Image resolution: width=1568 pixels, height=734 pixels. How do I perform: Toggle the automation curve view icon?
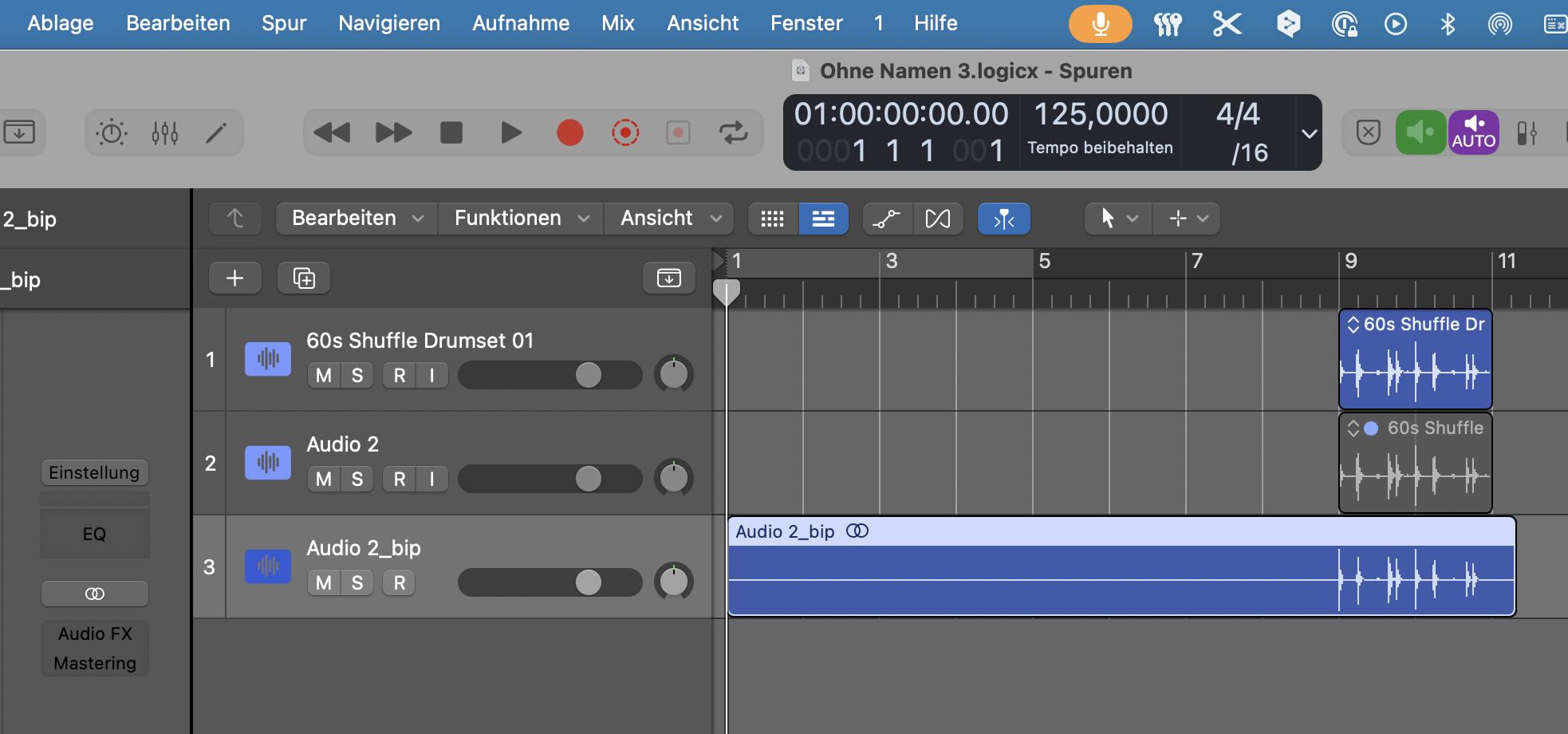[x=886, y=219]
